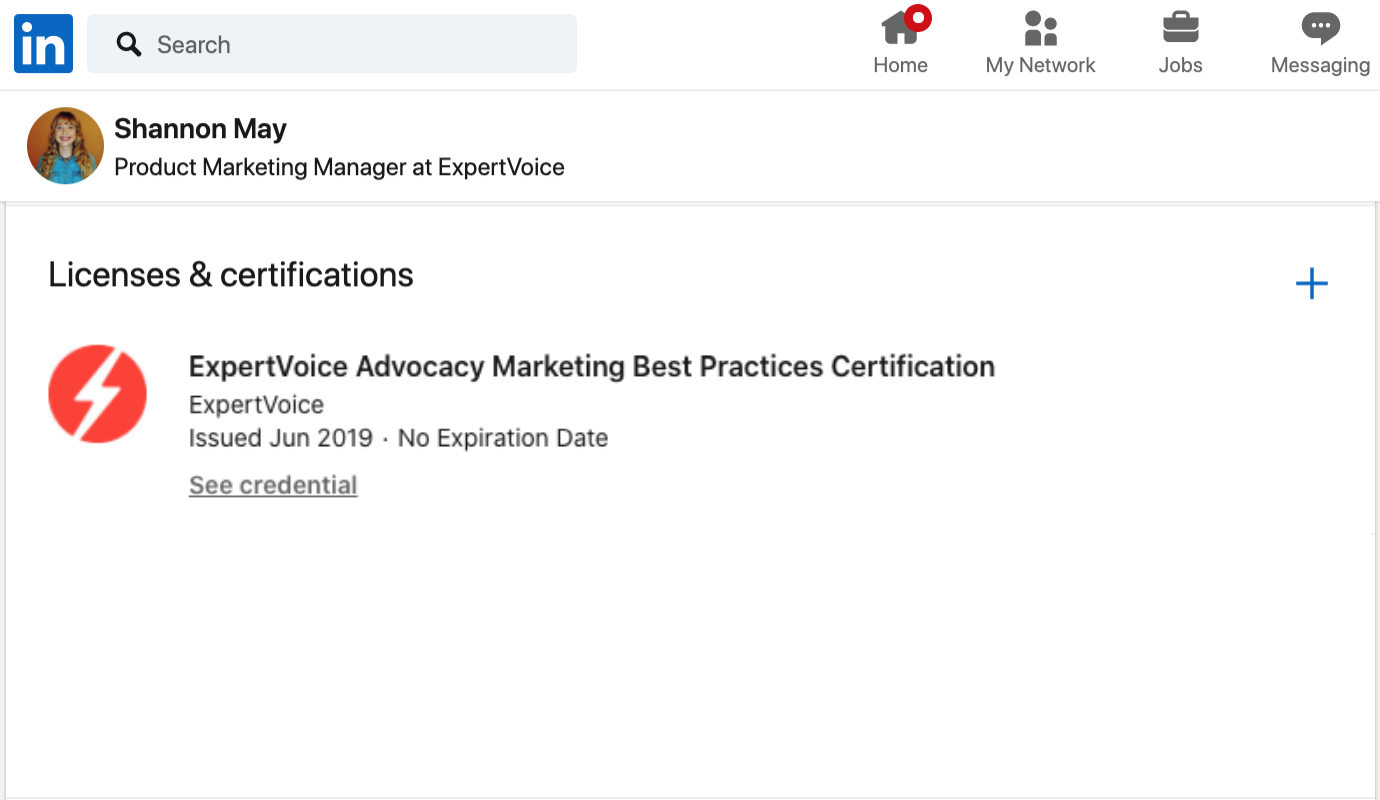1380x800 pixels.
Task: Open the LinkedIn home logo
Action: click(43, 44)
